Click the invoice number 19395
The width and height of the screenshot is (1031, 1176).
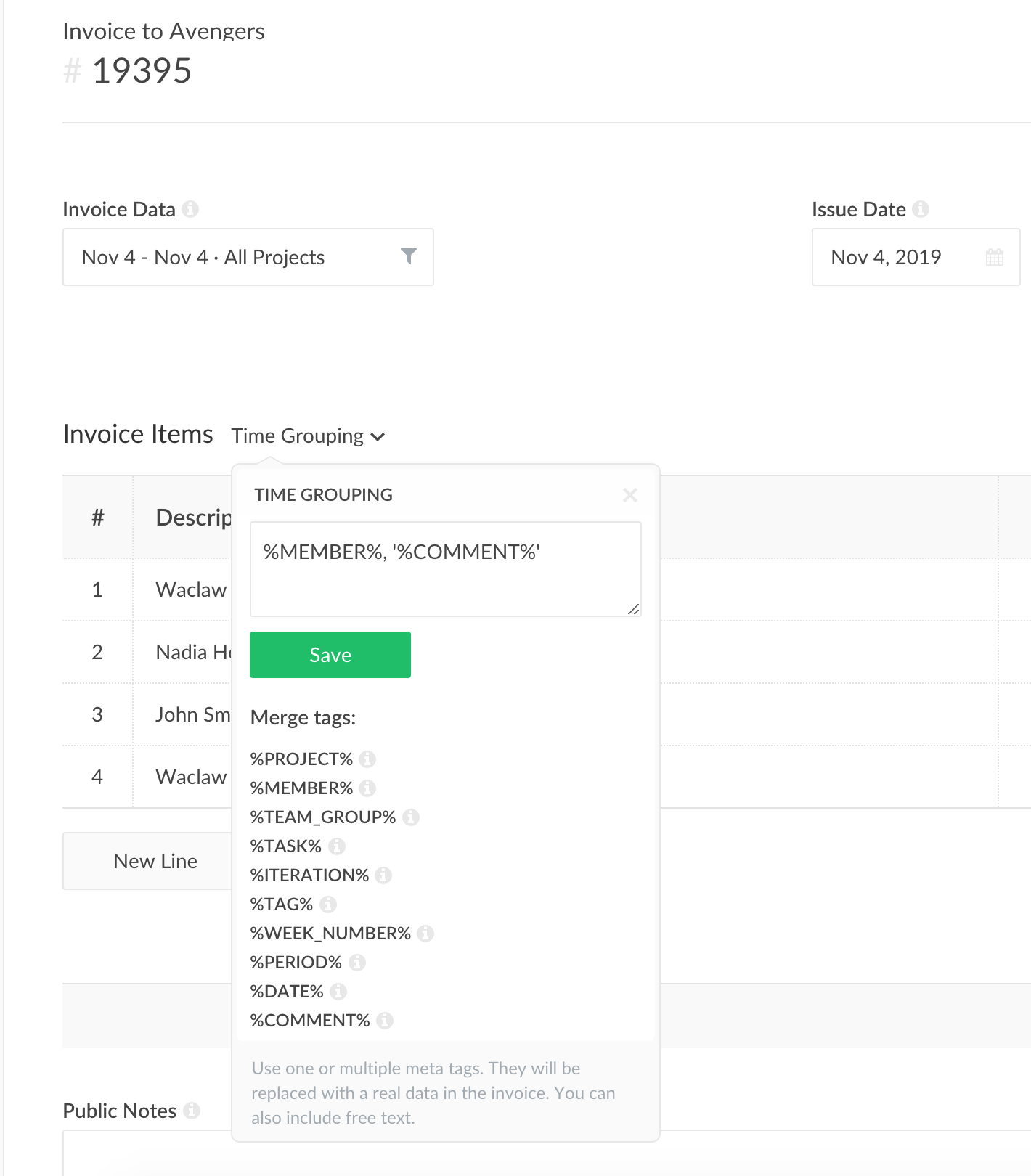tap(142, 71)
